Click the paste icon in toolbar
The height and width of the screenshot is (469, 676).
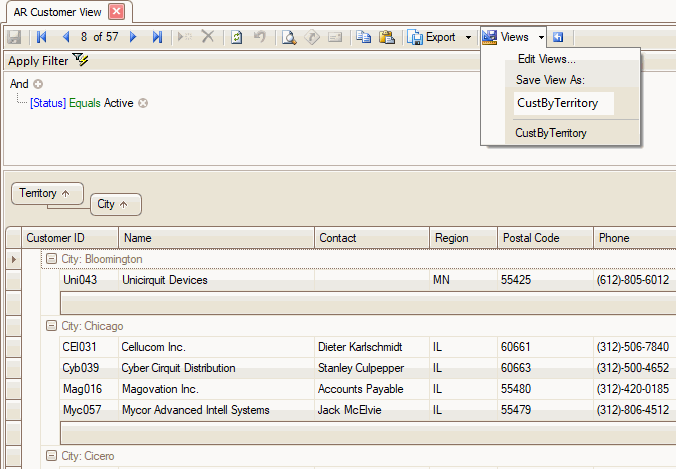tap(386, 37)
